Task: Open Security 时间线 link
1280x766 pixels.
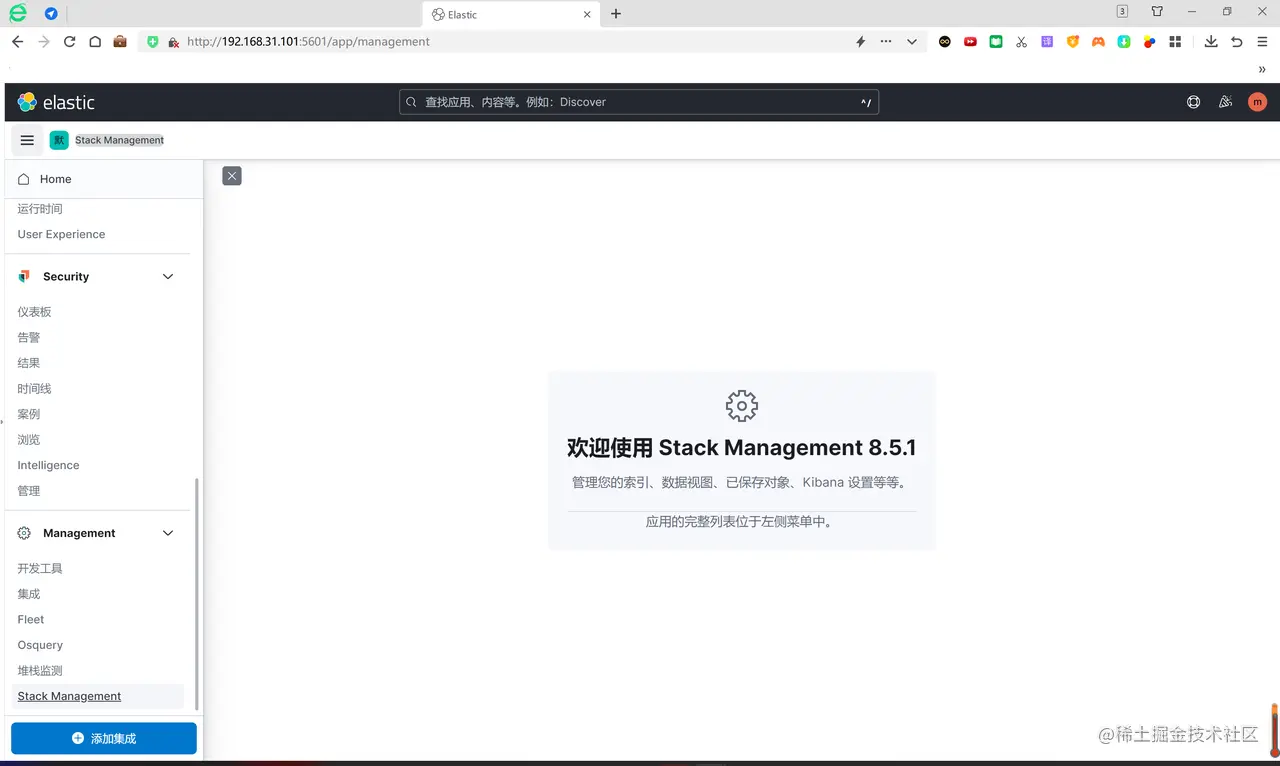Action: tap(34, 389)
